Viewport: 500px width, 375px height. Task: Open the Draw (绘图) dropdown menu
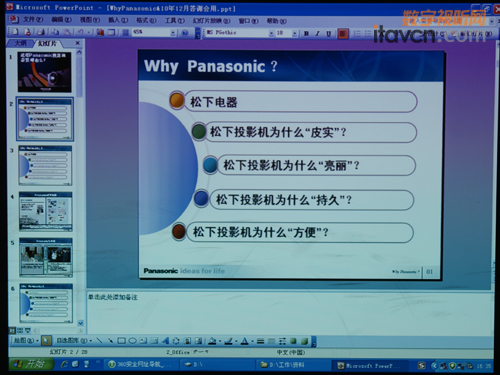pyautogui.click(x=26, y=341)
